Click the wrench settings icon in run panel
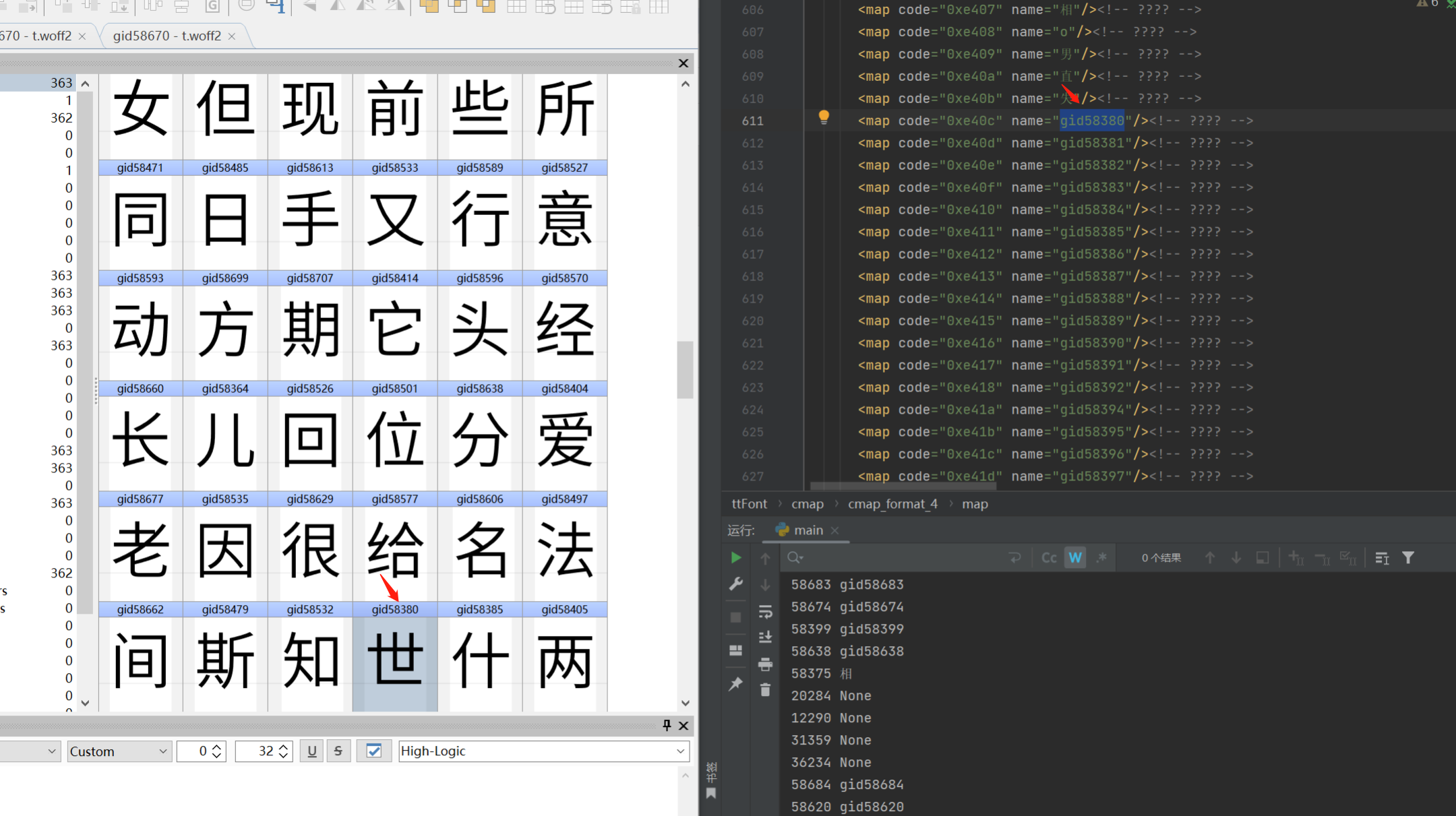 [735, 584]
